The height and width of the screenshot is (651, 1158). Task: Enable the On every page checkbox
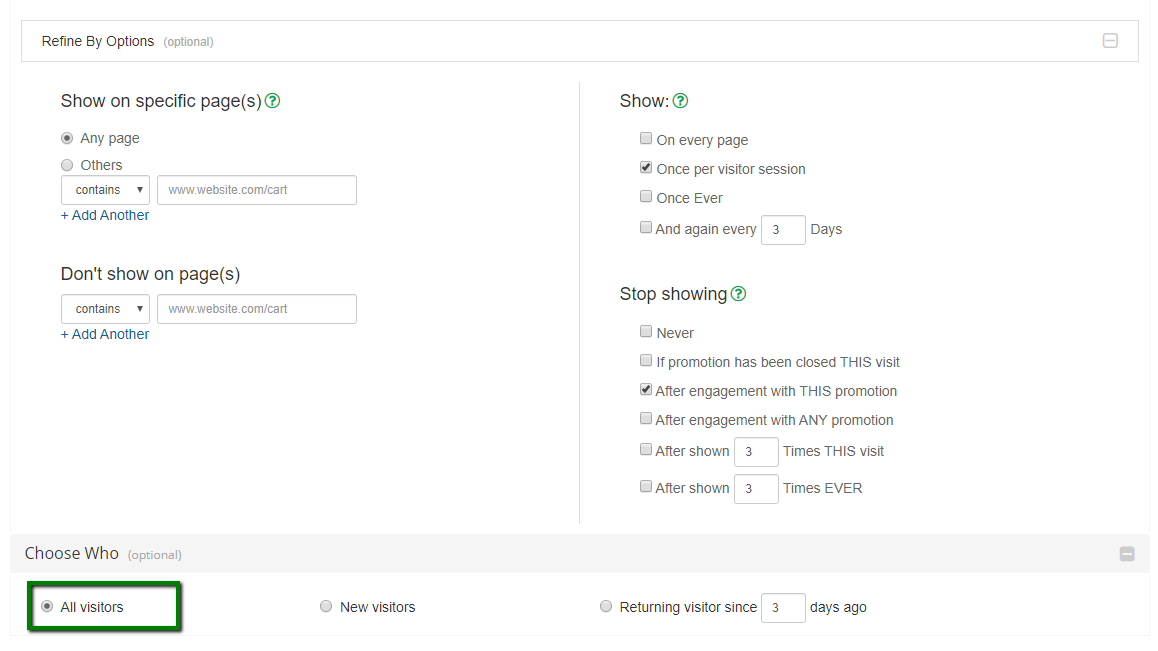point(646,139)
